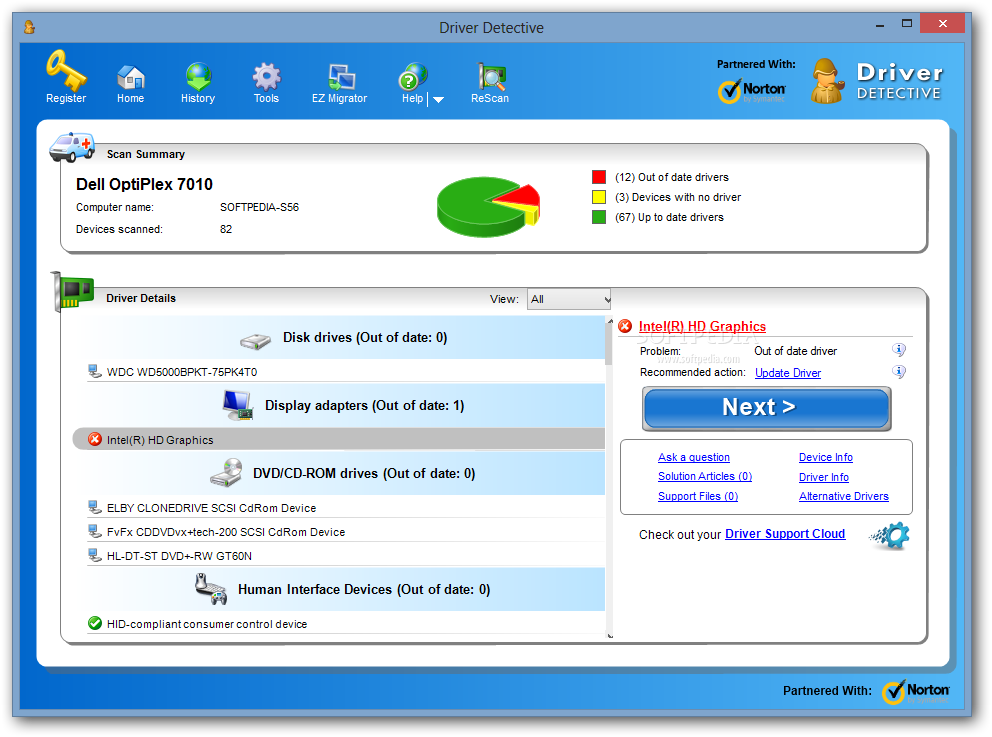Click the driver list scrollbar thumb

[x=609, y=346]
